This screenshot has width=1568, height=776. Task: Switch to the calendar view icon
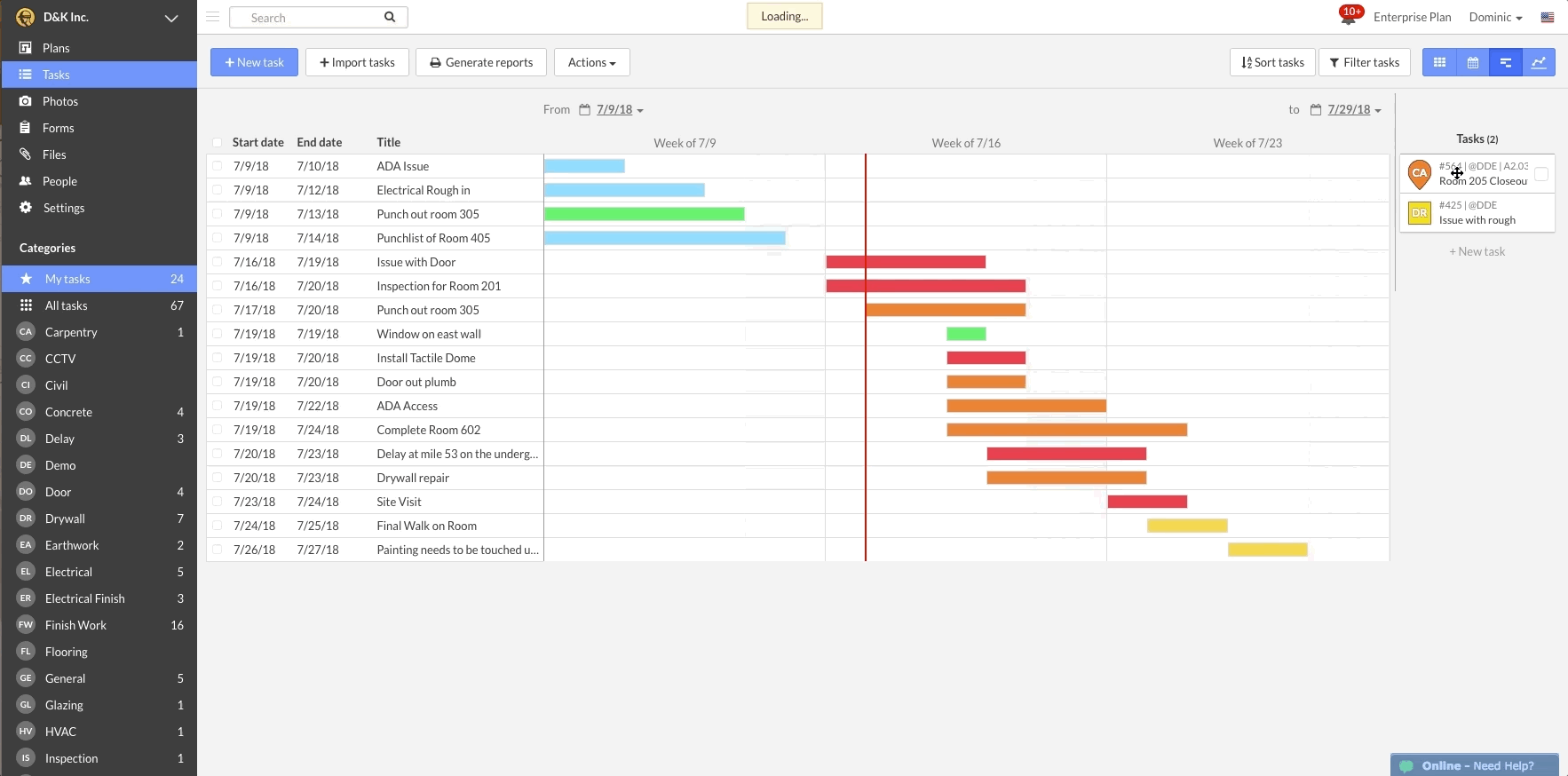click(x=1472, y=62)
